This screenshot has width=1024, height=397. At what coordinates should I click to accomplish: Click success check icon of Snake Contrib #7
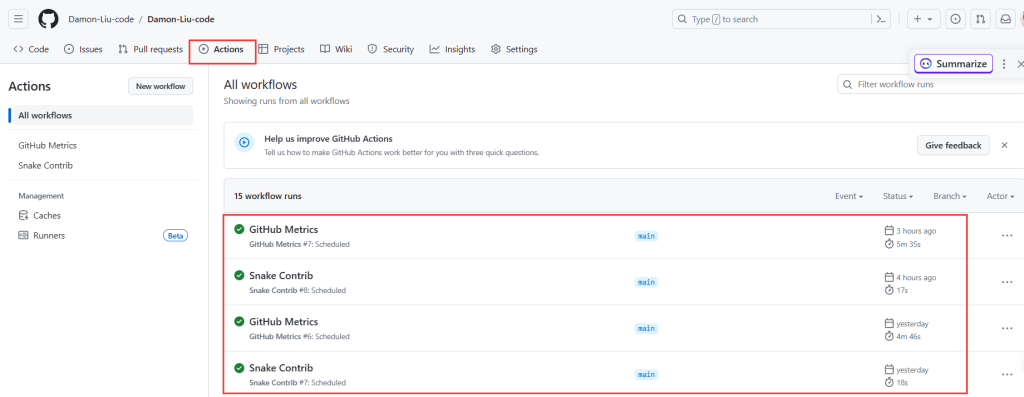click(239, 368)
